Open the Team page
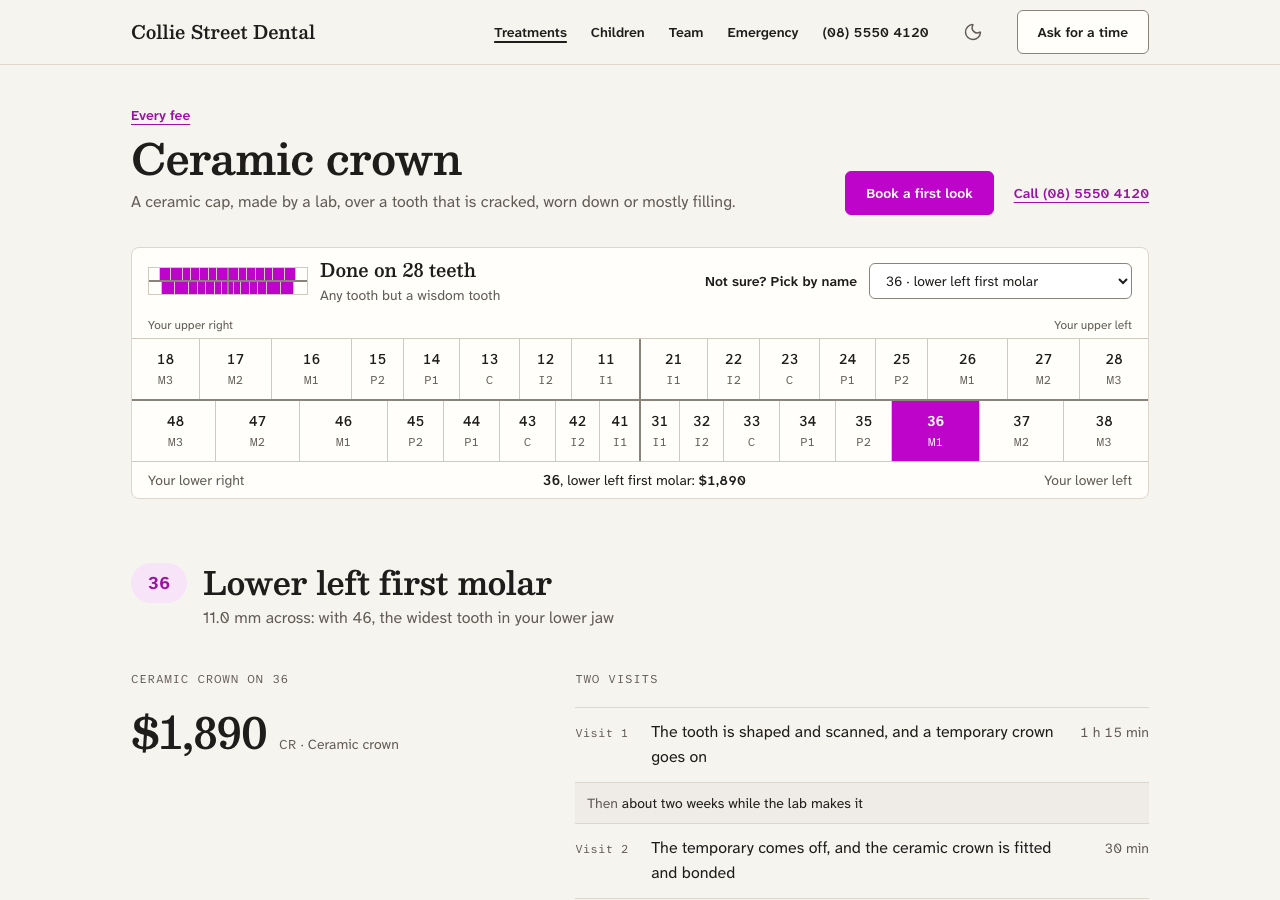The image size is (1280, 900). [686, 32]
